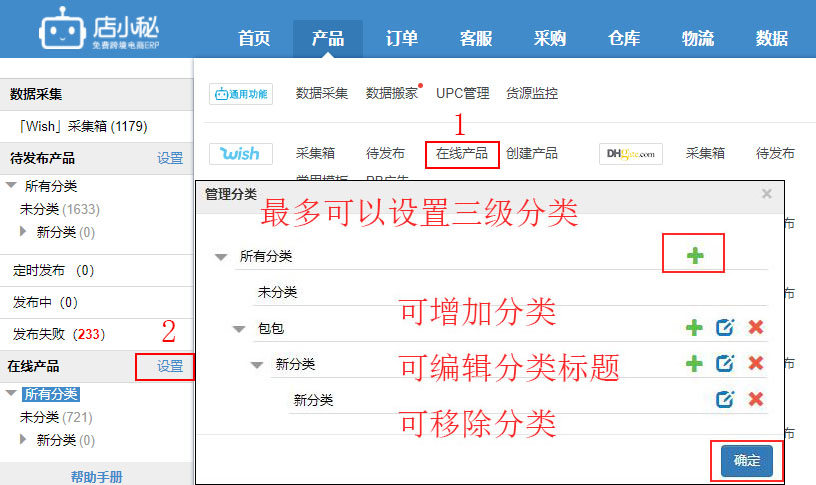Open 设置 link next to 在线产品
Viewport: 816px width, 485px height.
(170, 366)
